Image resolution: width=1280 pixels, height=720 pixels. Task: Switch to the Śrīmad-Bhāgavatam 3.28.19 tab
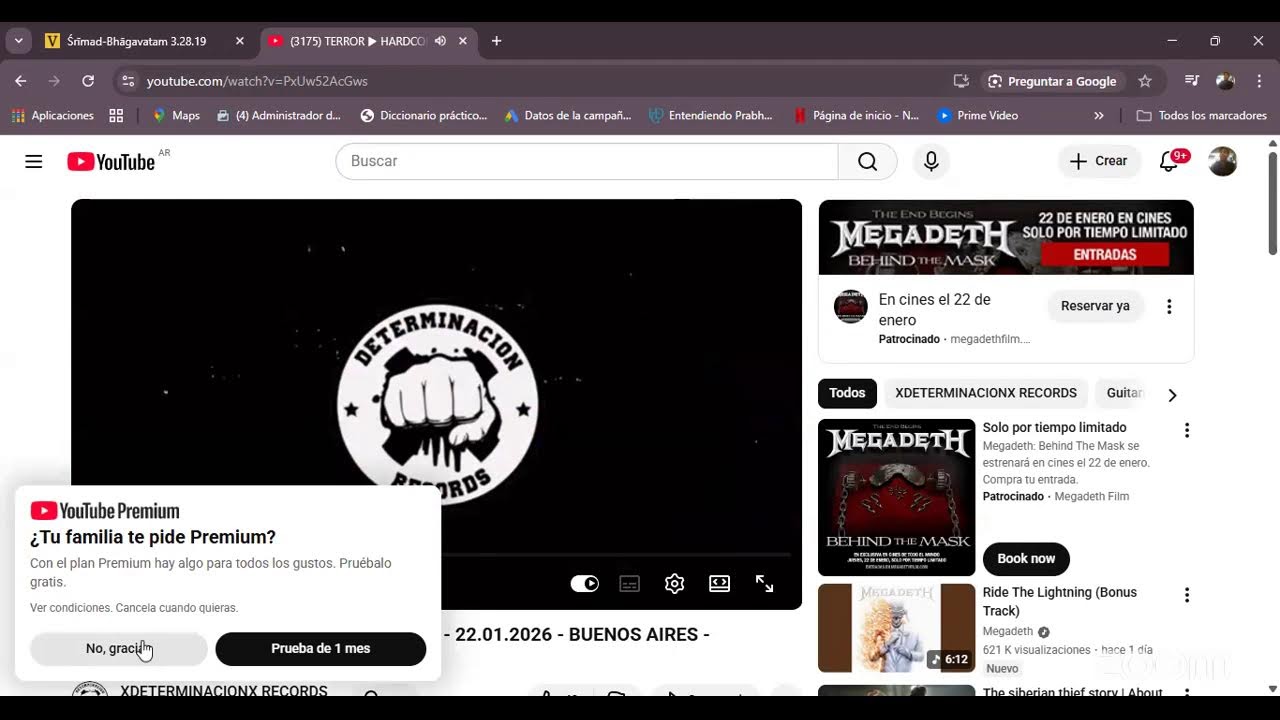pos(137,41)
